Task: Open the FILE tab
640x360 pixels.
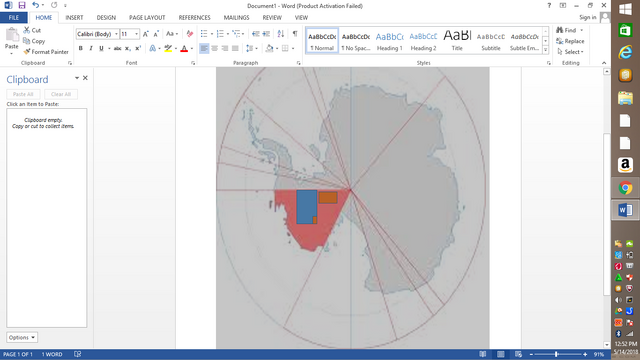Action: [14, 18]
